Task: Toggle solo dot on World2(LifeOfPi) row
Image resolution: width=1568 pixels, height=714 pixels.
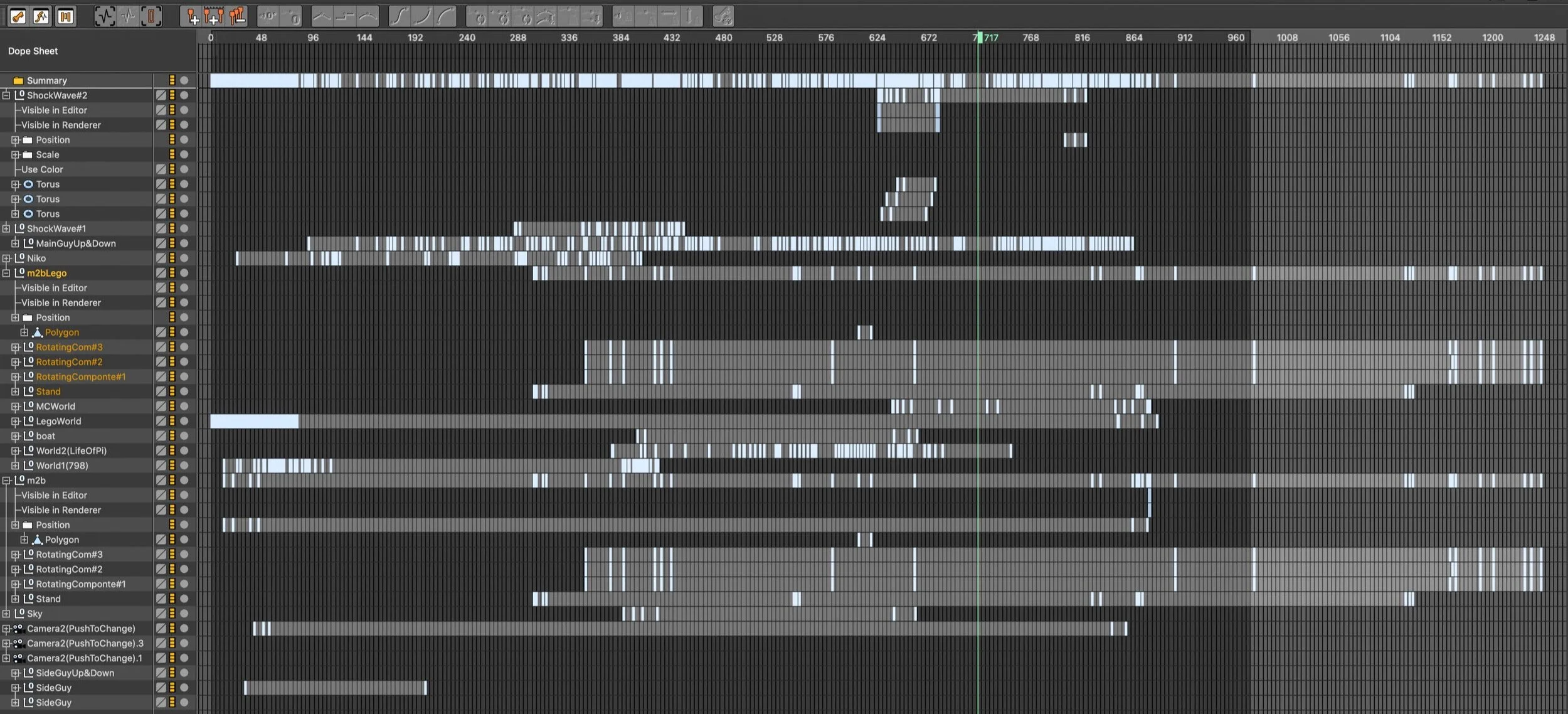Action: (x=184, y=450)
